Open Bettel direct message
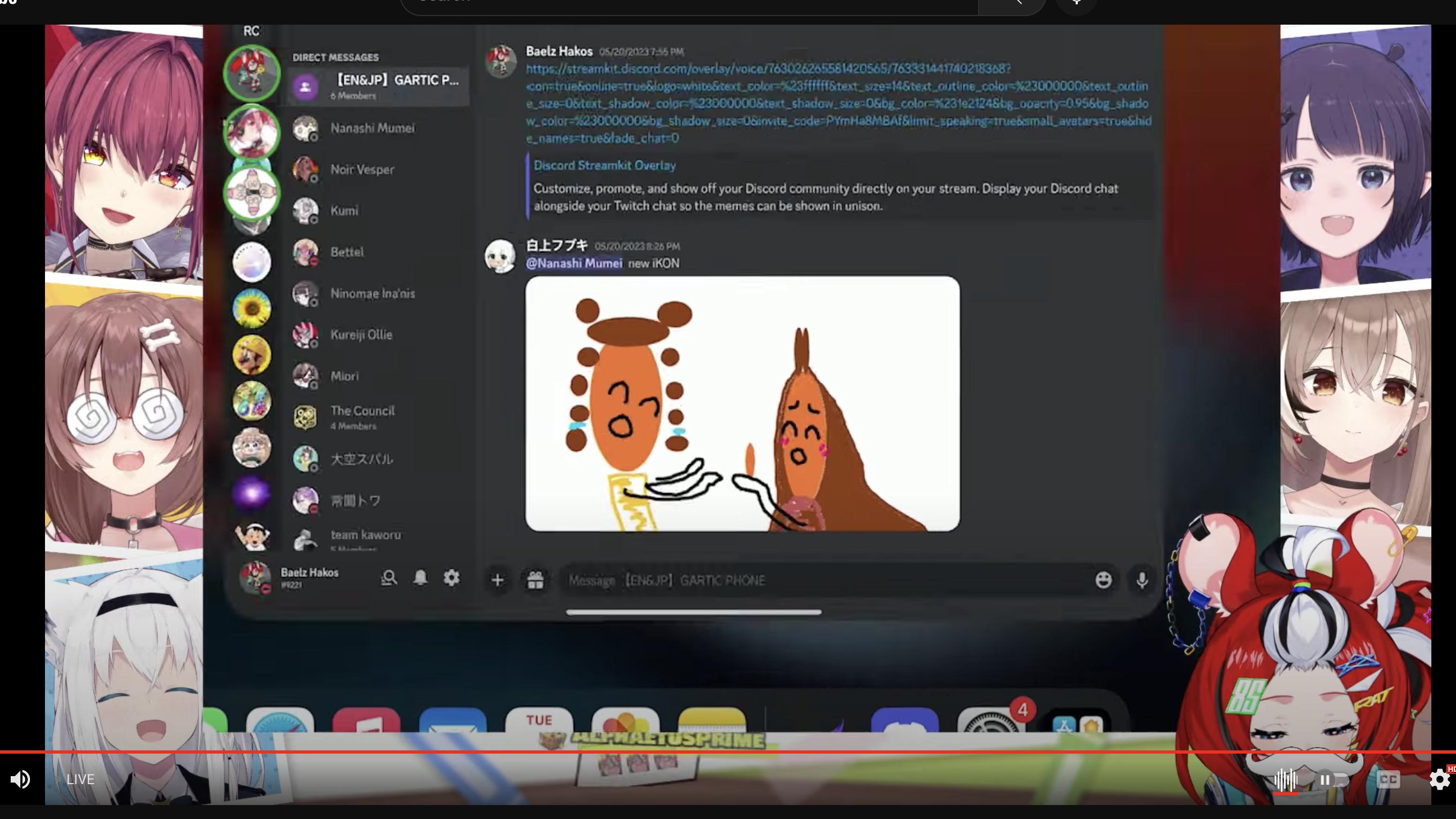Viewport: 1456px width, 819px height. [378, 252]
